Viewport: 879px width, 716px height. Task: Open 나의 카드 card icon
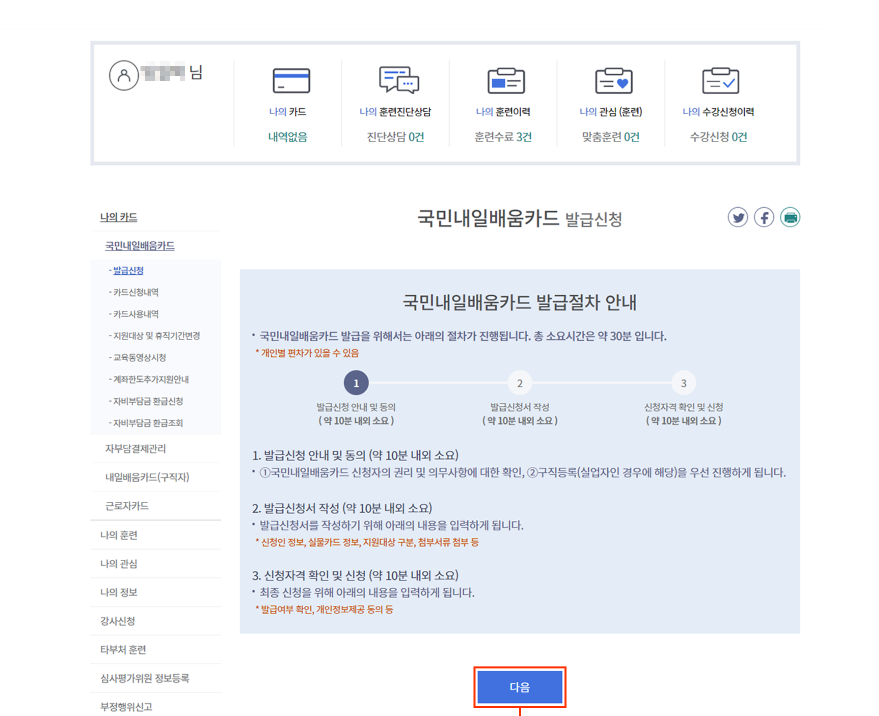tap(291, 80)
